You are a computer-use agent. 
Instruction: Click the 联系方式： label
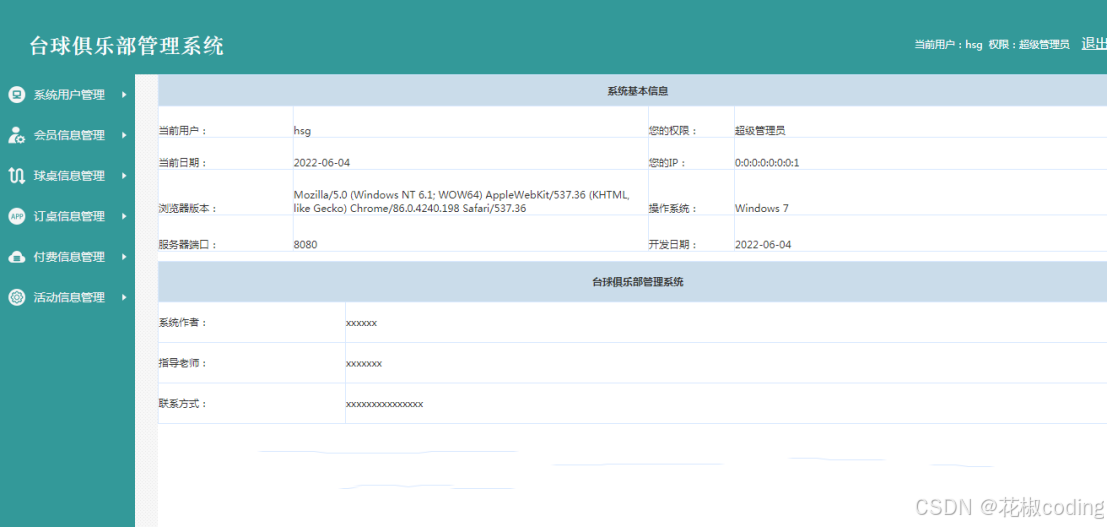click(x=182, y=404)
